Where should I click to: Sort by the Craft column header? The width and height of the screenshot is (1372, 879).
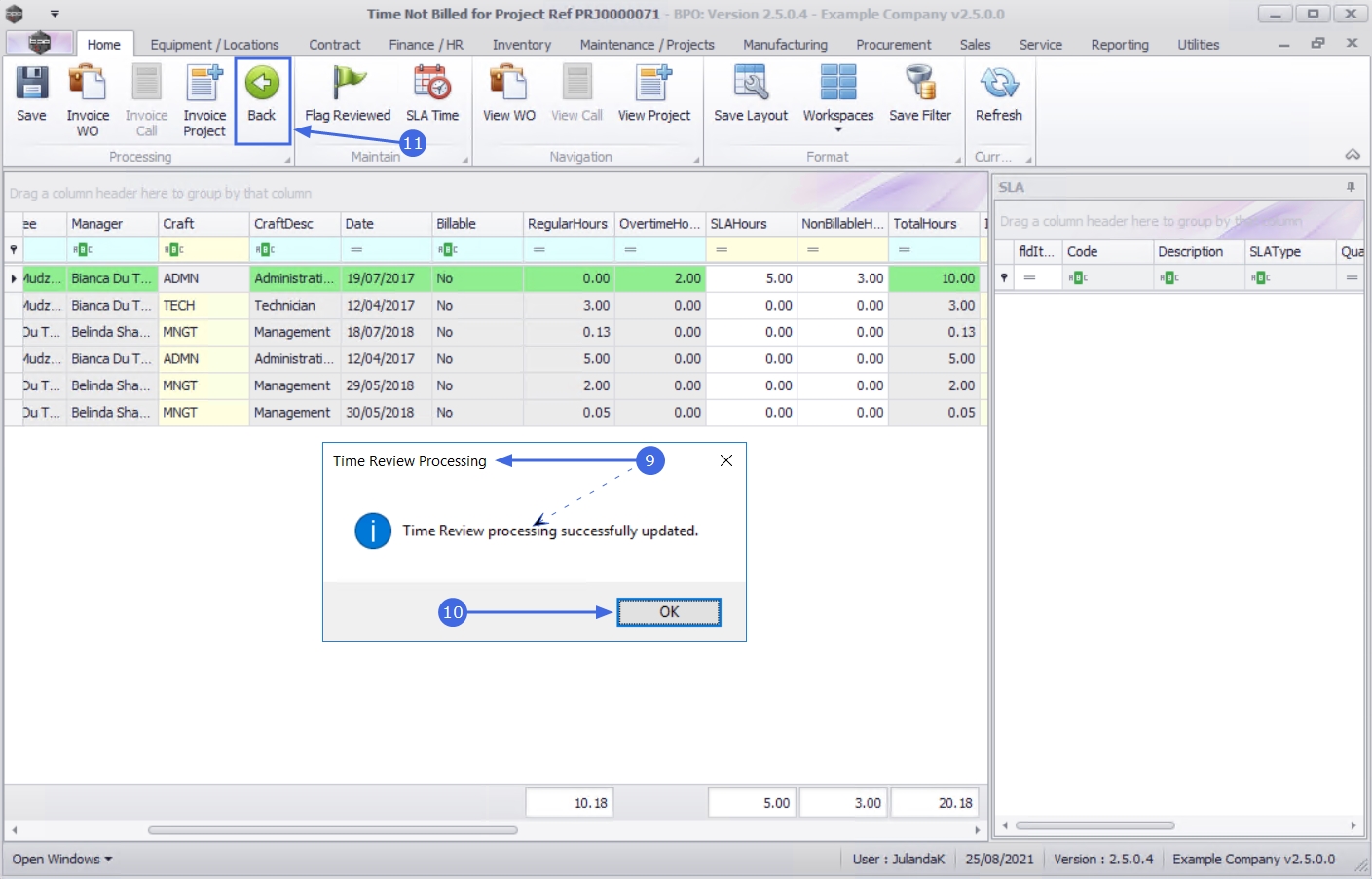tap(204, 224)
